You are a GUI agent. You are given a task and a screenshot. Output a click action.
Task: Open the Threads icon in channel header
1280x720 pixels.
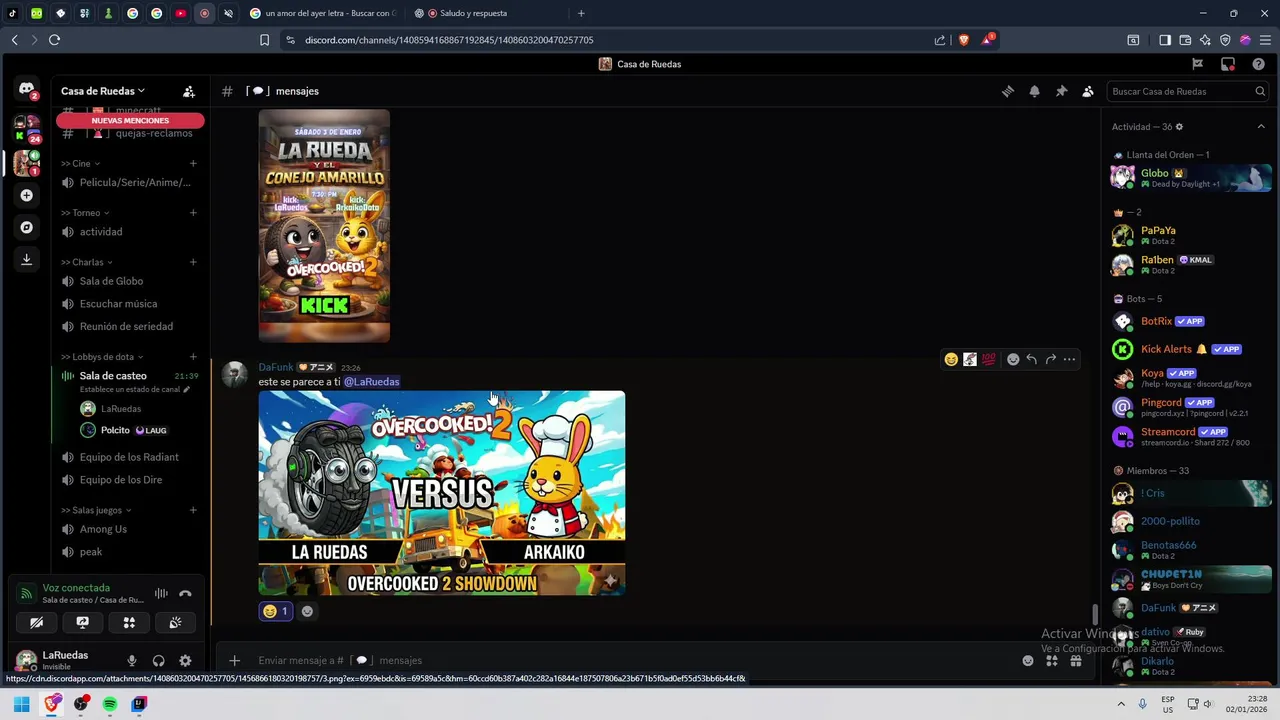click(x=1008, y=91)
